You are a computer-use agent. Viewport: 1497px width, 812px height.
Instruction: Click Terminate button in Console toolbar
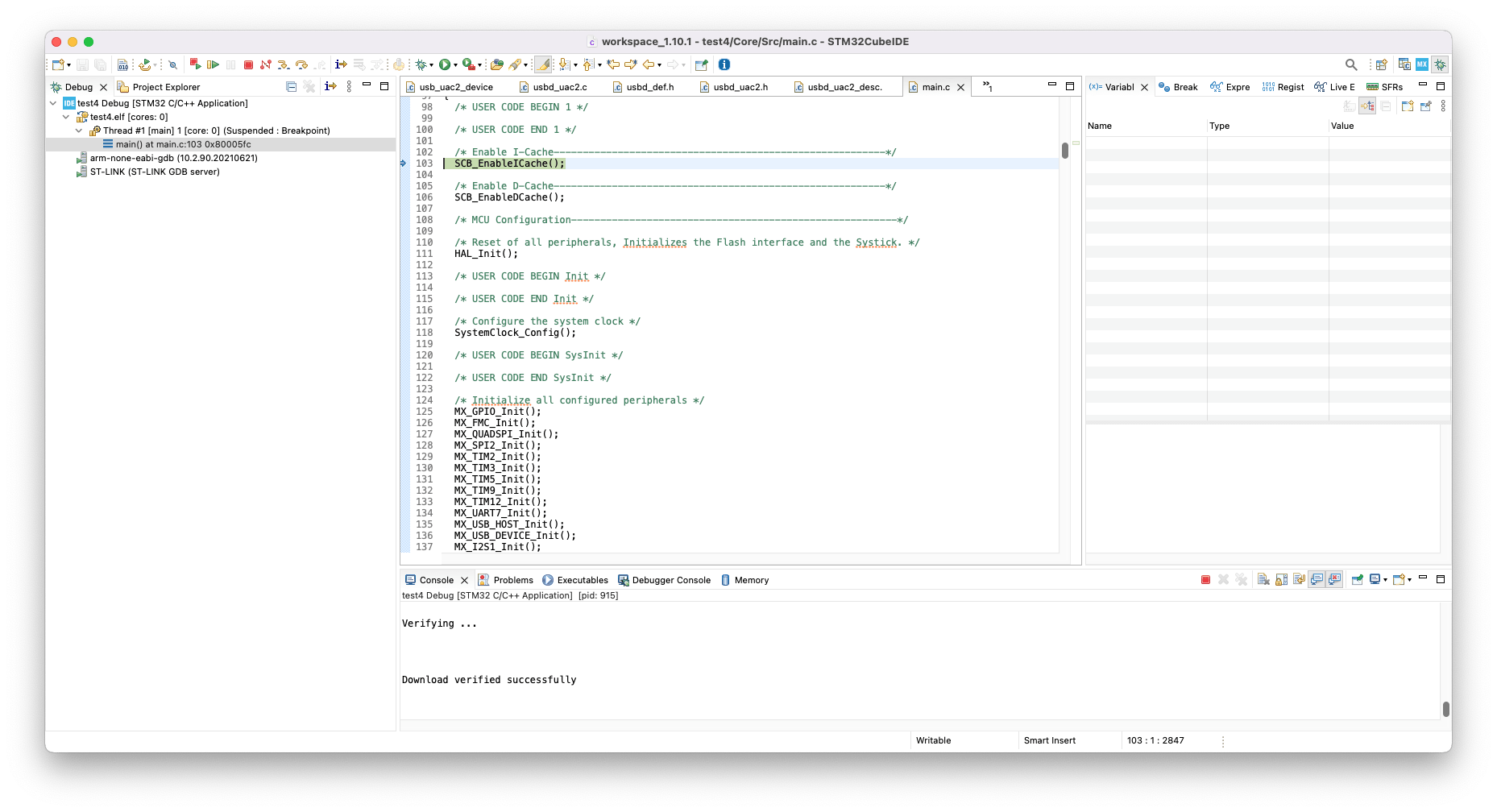click(x=1205, y=579)
